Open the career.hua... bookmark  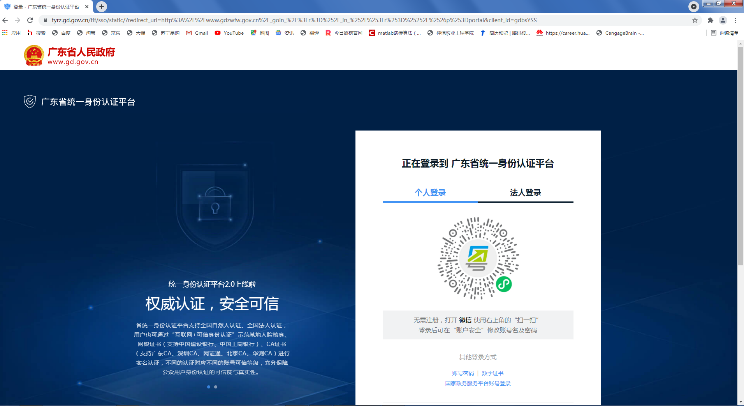point(563,33)
